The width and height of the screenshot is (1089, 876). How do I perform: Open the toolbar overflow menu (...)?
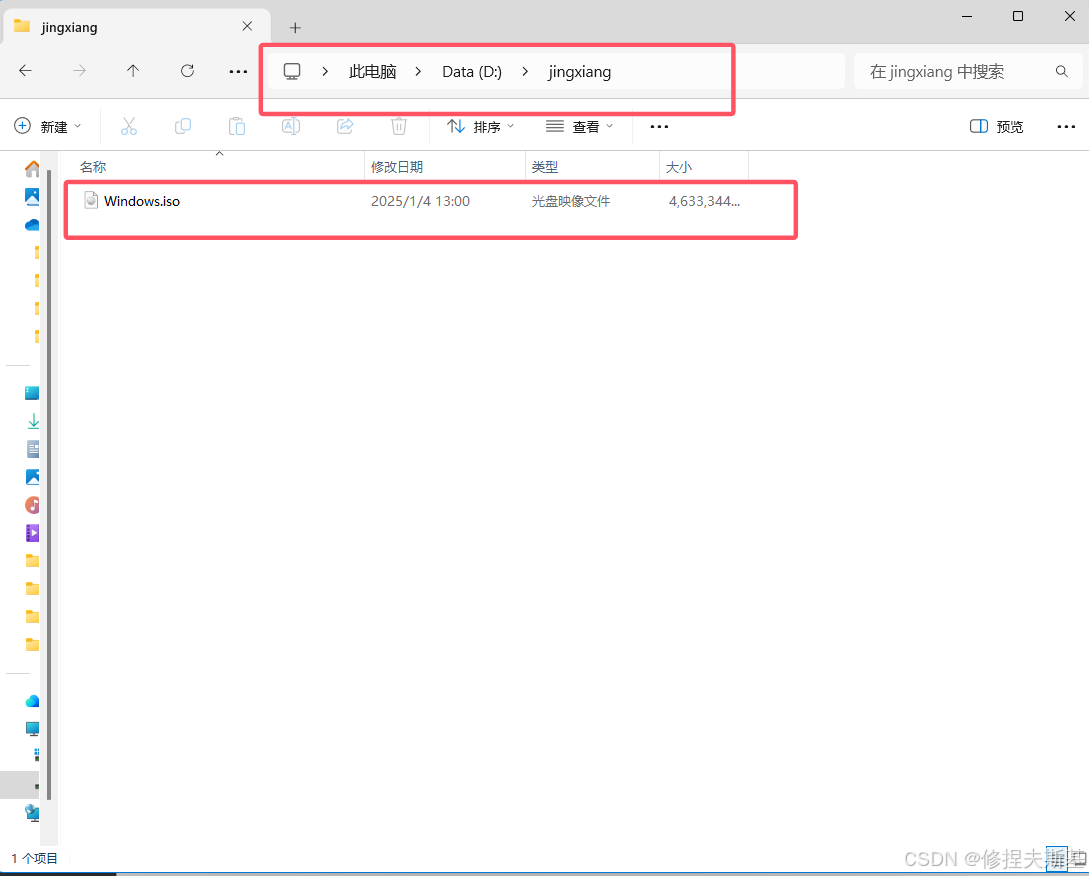pyautogui.click(x=658, y=126)
